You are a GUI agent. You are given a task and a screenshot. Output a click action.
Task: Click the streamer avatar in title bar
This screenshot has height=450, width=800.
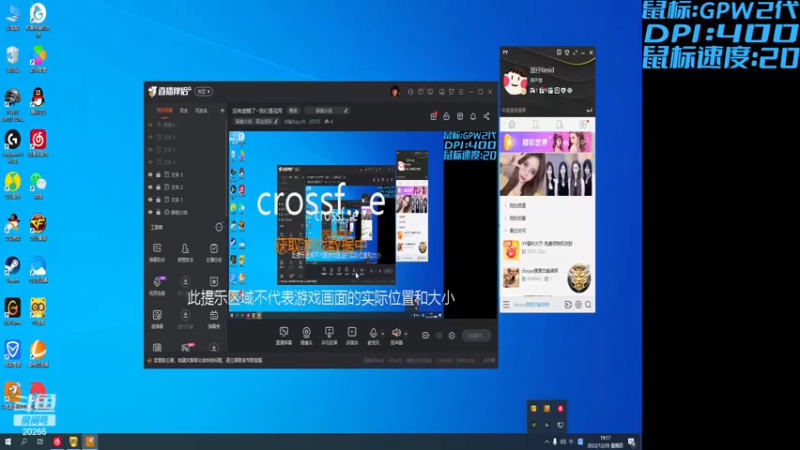[394, 92]
